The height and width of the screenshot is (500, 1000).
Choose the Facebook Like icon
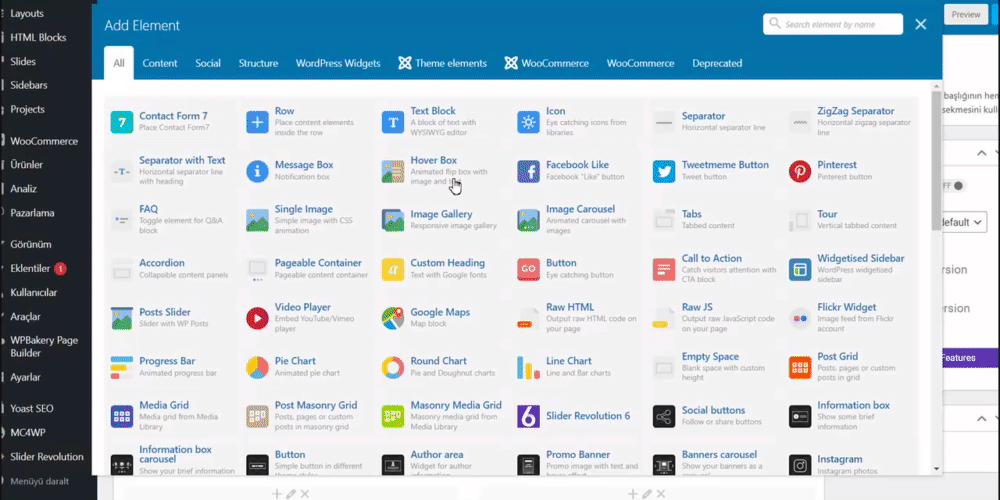tap(529, 171)
